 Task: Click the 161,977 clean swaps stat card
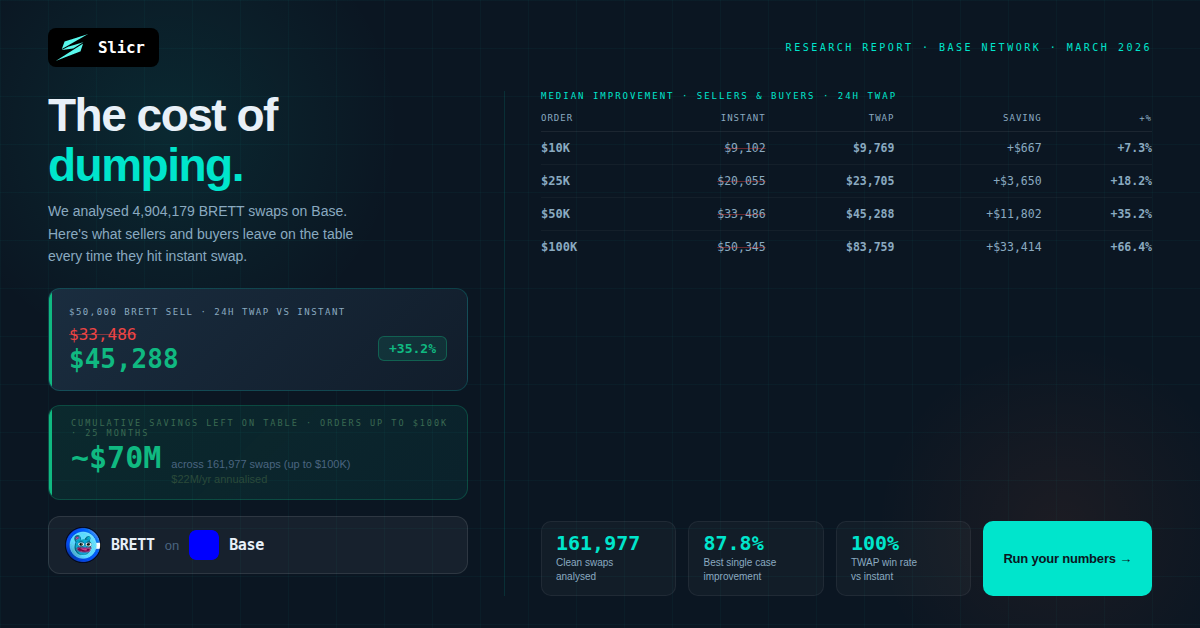pos(608,558)
